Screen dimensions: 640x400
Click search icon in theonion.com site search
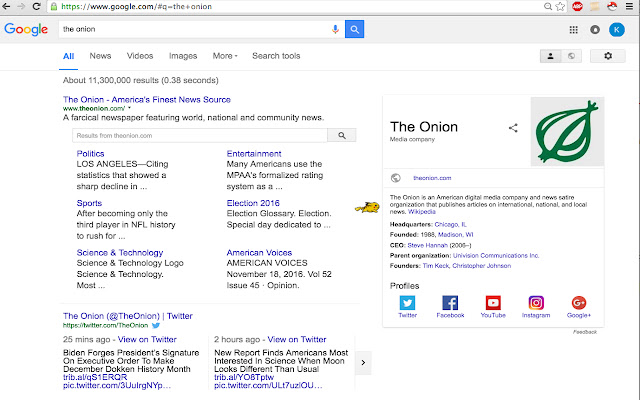point(342,136)
